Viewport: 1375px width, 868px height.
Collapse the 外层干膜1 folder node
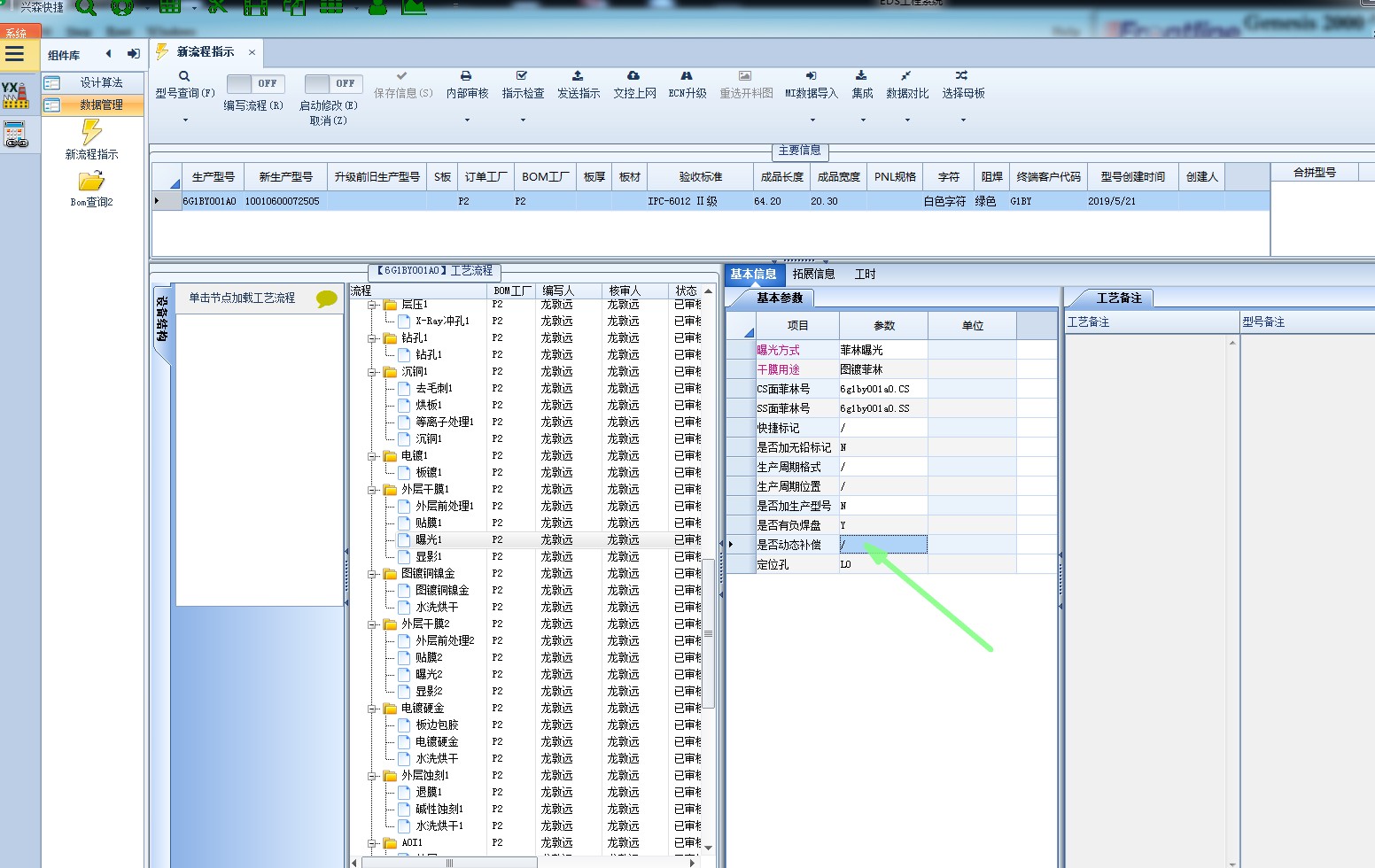373,490
